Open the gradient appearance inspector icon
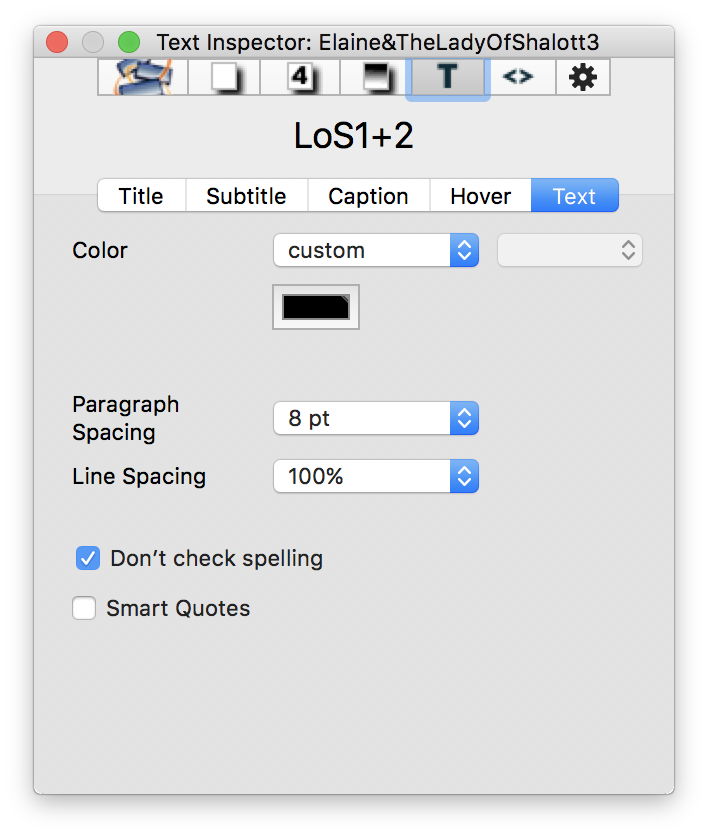The image size is (708, 836). coord(378,77)
